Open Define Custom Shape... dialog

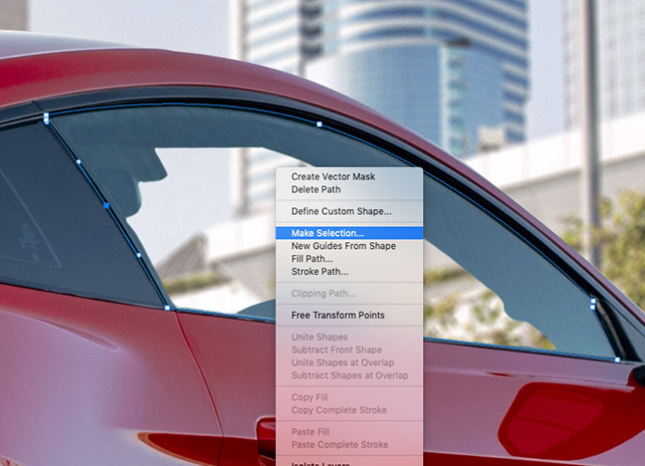[x=349, y=211]
